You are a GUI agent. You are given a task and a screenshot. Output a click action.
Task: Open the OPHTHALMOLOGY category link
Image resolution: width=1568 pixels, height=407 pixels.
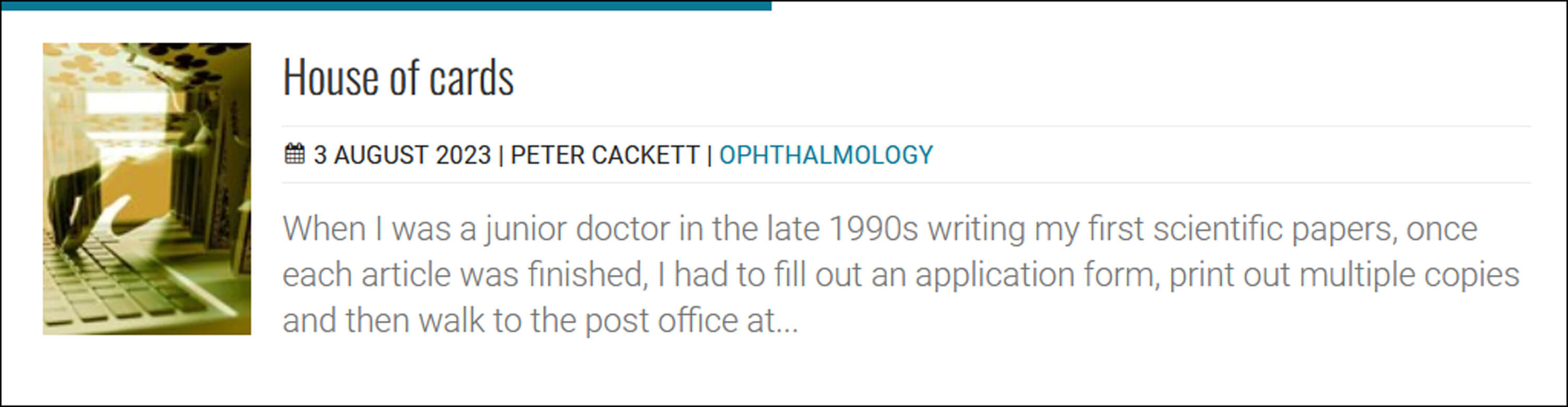point(825,155)
